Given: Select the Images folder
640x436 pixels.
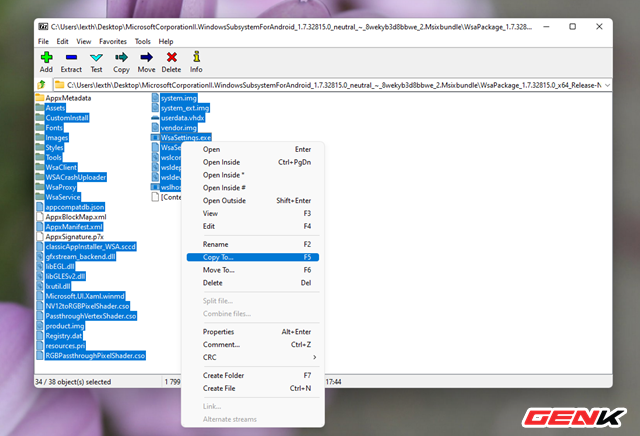Looking at the screenshot, I should tap(57, 138).
